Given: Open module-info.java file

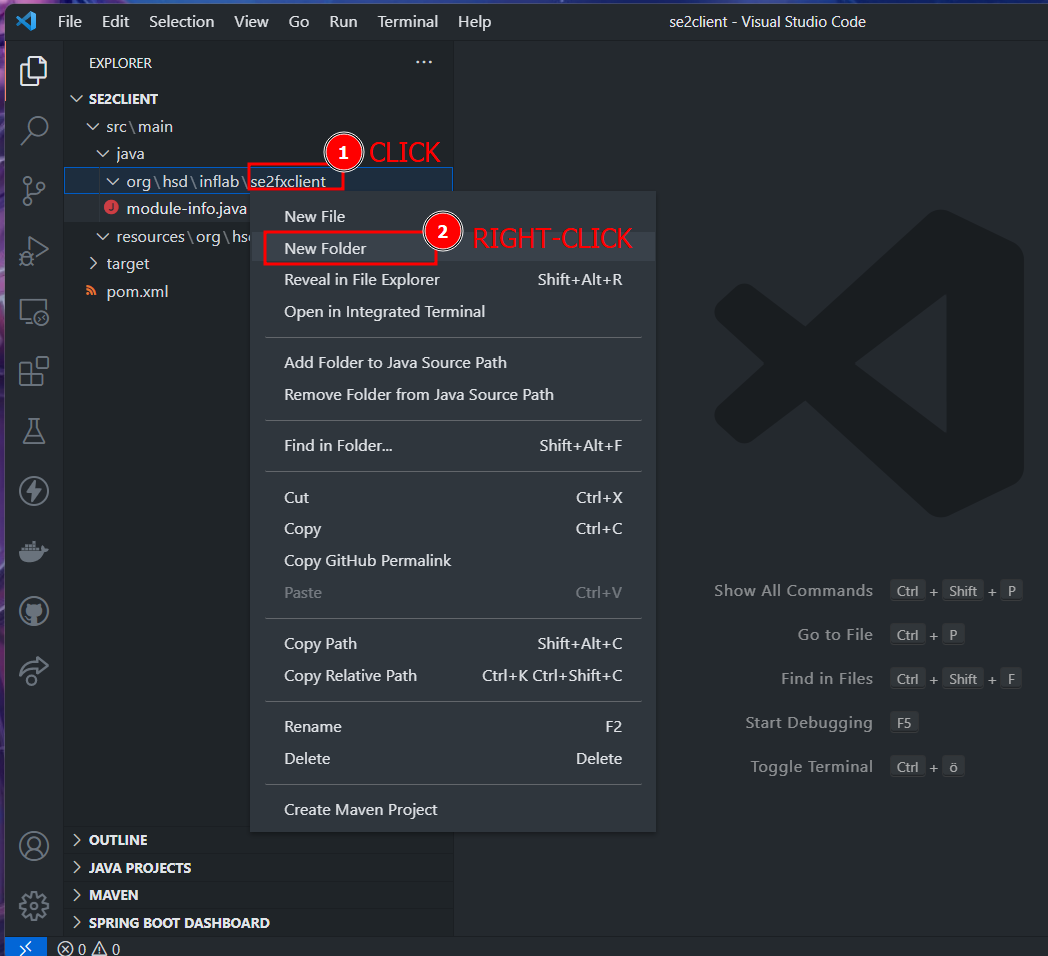Looking at the screenshot, I should (186, 209).
